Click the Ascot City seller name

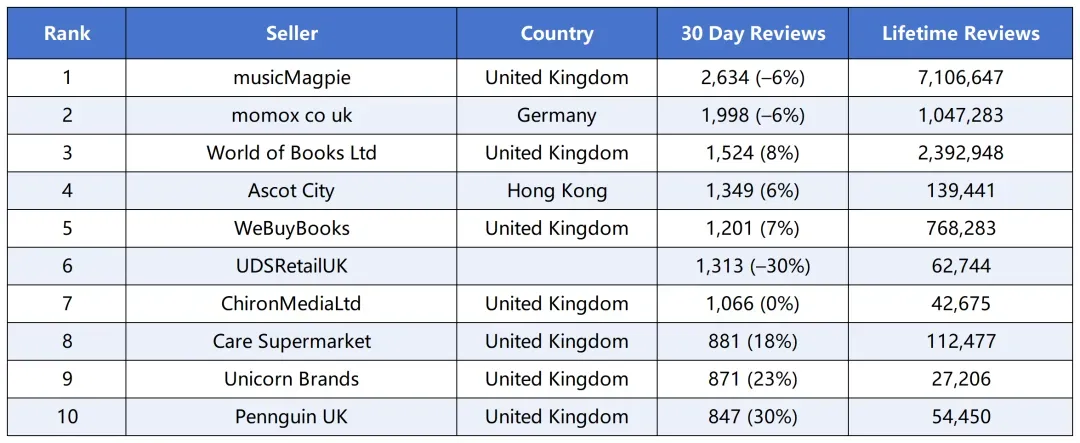tap(291, 191)
